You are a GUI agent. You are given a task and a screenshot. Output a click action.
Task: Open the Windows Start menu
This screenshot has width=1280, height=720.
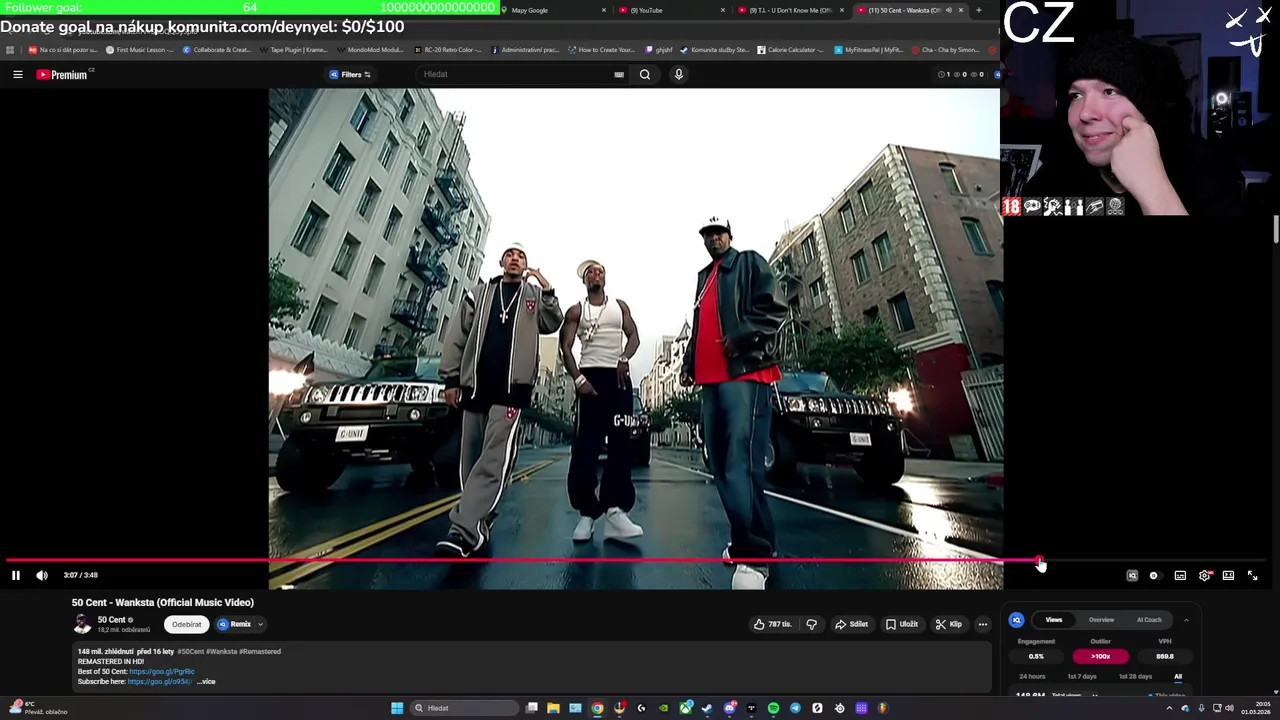tap(397, 708)
